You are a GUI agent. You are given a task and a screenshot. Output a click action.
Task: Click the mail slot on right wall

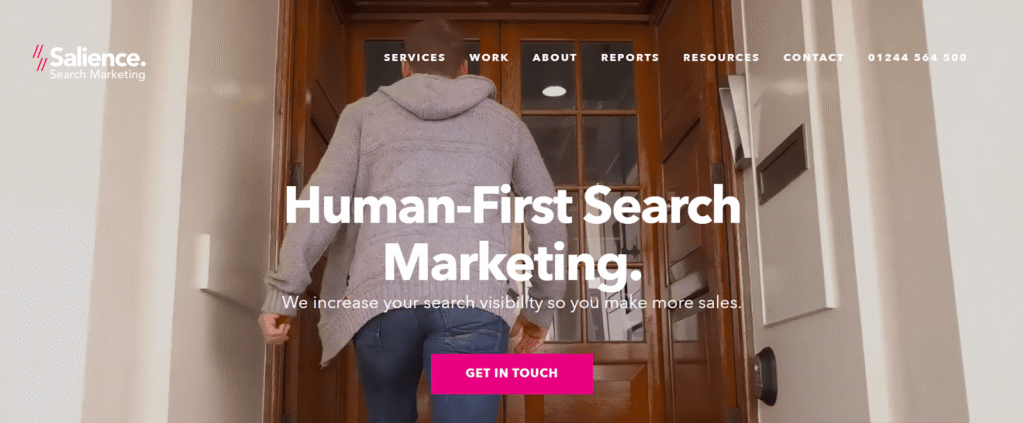781,163
